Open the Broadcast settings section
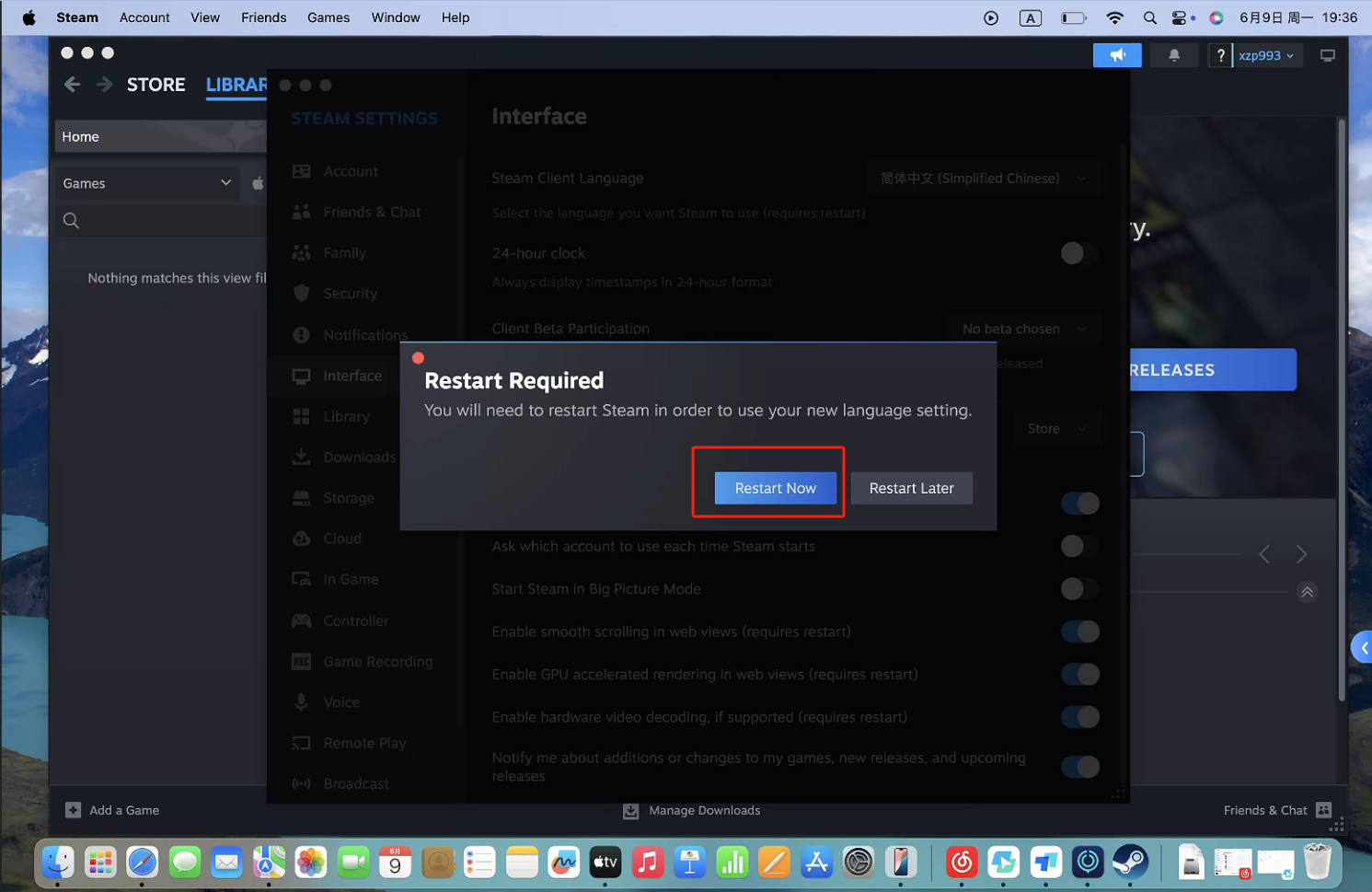 pyautogui.click(x=356, y=783)
